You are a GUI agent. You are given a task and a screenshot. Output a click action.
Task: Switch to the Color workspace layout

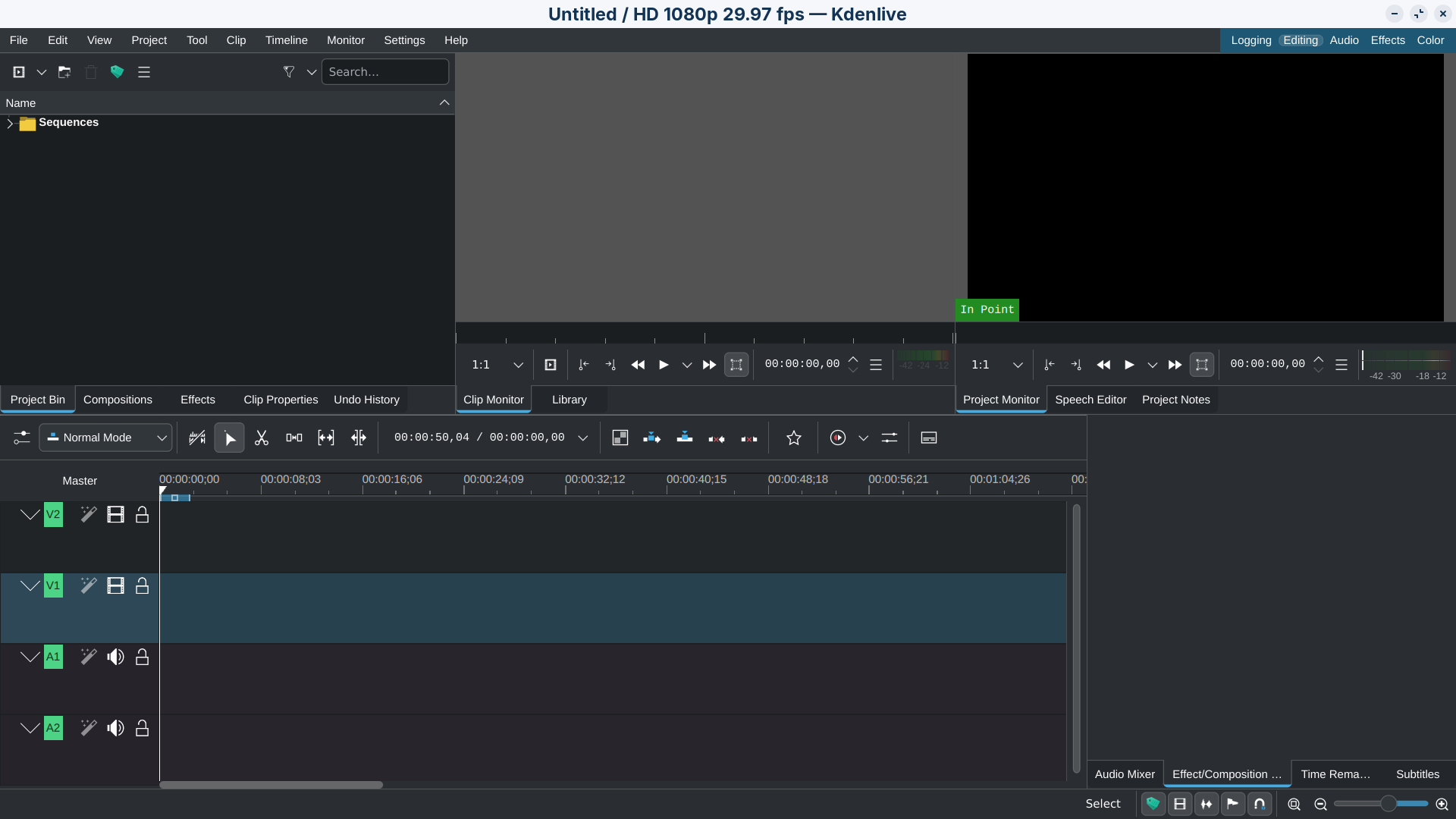1430,40
